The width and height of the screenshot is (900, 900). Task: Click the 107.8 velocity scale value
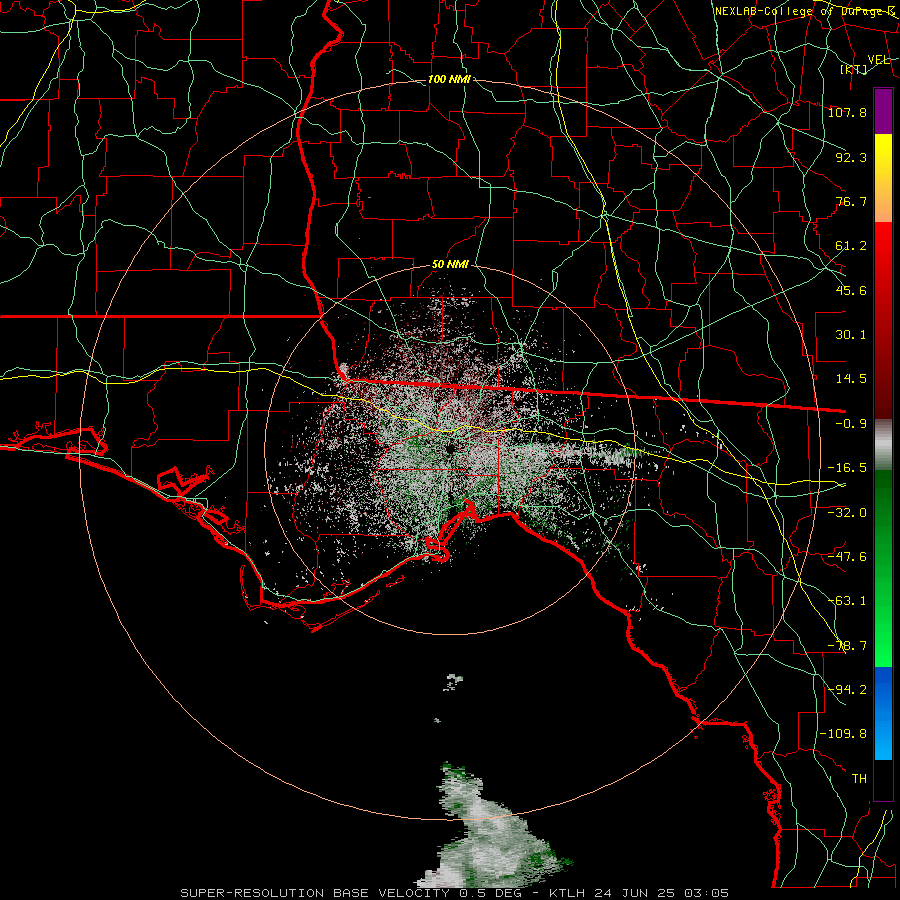847,112
